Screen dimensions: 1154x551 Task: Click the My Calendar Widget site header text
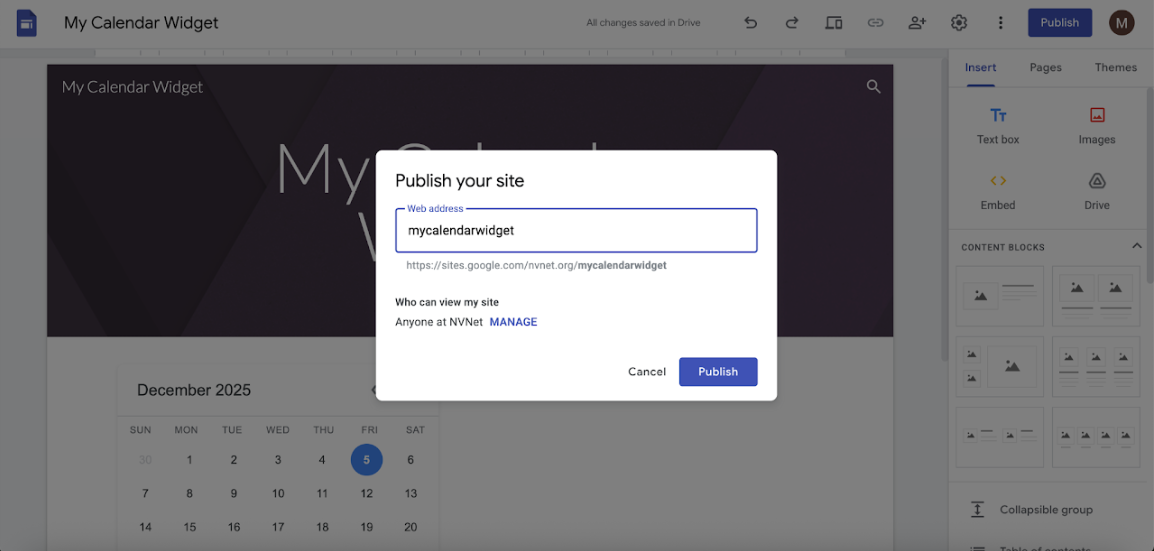(x=132, y=87)
